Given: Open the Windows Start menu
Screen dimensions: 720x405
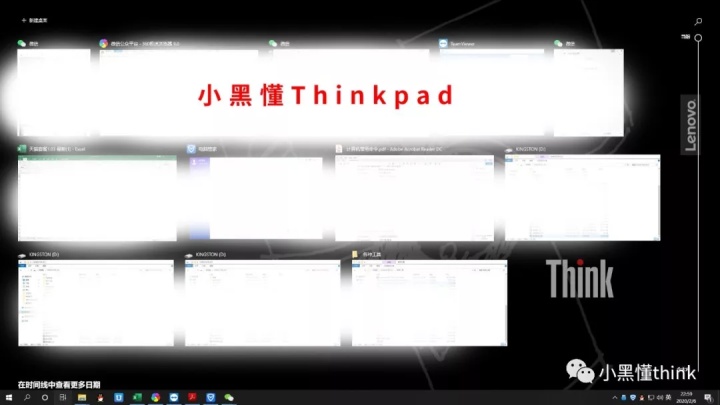Looking at the screenshot, I should click(9, 398).
